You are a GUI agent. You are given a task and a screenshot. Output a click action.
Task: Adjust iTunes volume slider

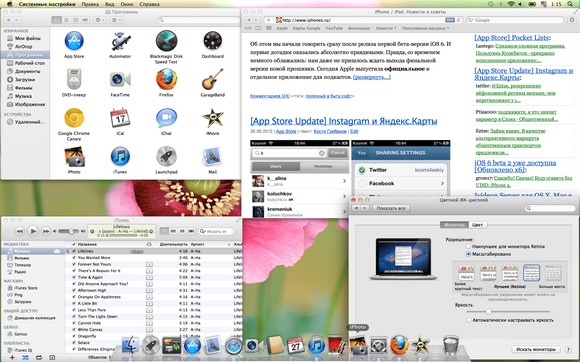pos(68,231)
